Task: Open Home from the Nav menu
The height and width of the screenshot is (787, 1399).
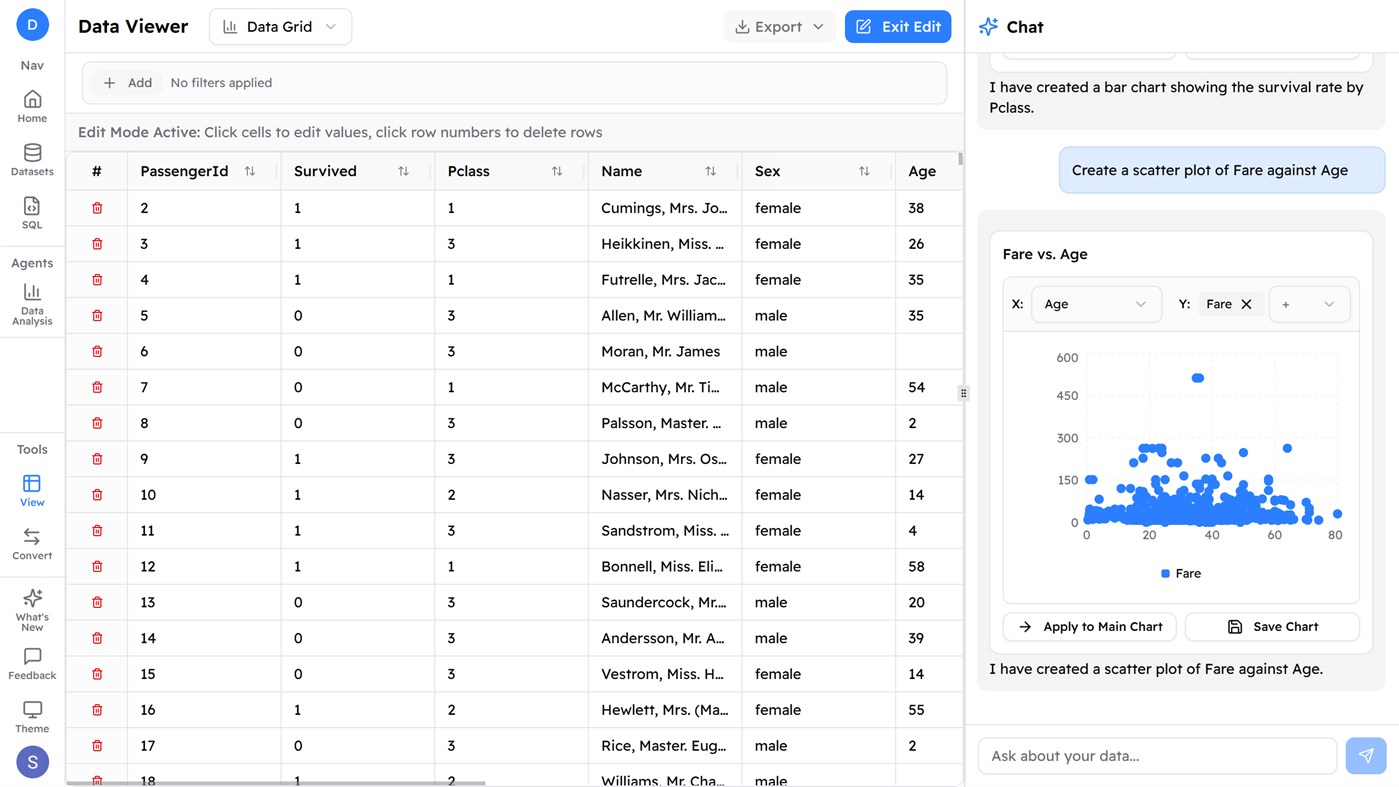Action: pos(31,104)
